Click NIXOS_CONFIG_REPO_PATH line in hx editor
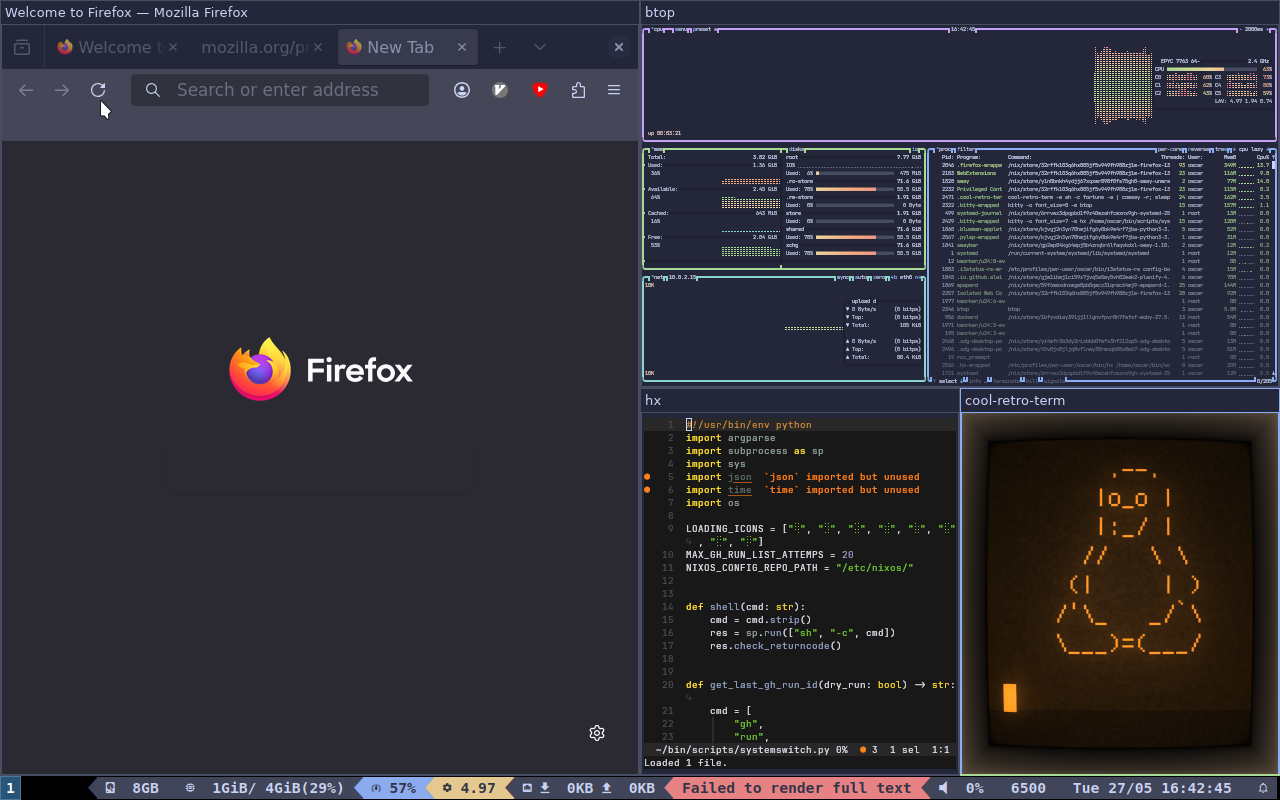Viewport: 1280px width, 800px height. click(x=800, y=568)
